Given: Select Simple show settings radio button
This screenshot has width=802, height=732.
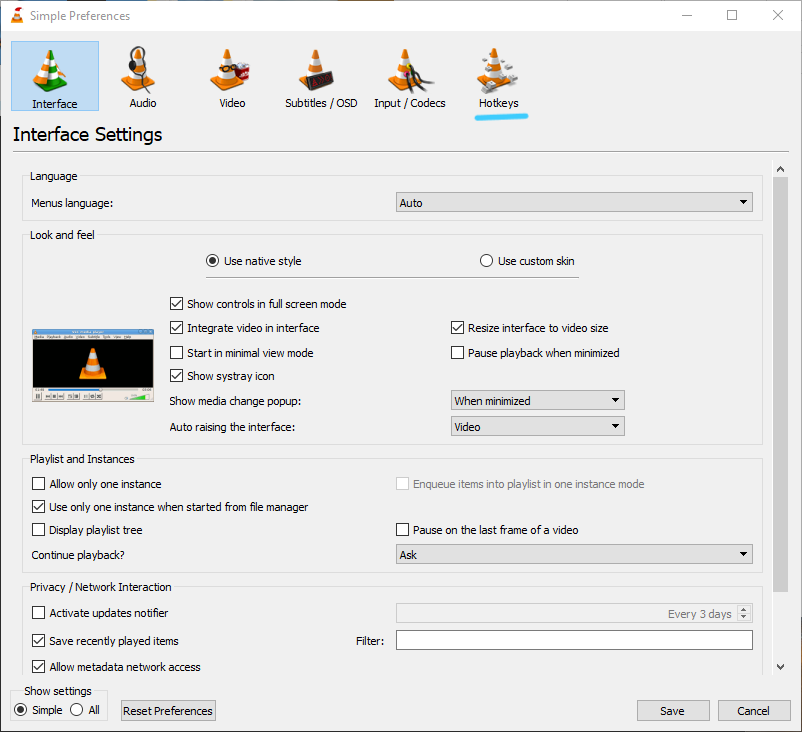Looking at the screenshot, I should coord(20,710).
